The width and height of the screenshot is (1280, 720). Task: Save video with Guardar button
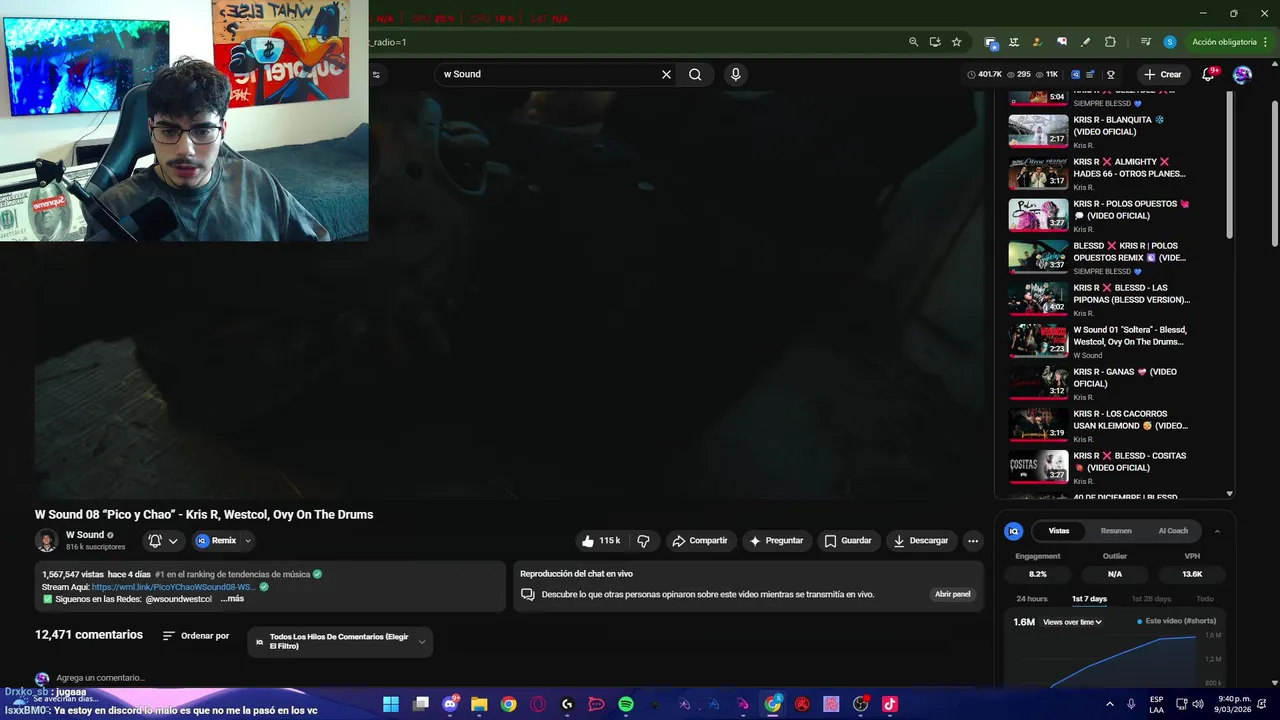pos(848,541)
